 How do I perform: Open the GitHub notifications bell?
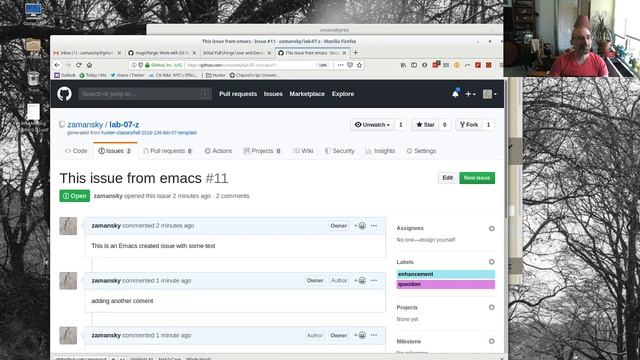[455, 93]
